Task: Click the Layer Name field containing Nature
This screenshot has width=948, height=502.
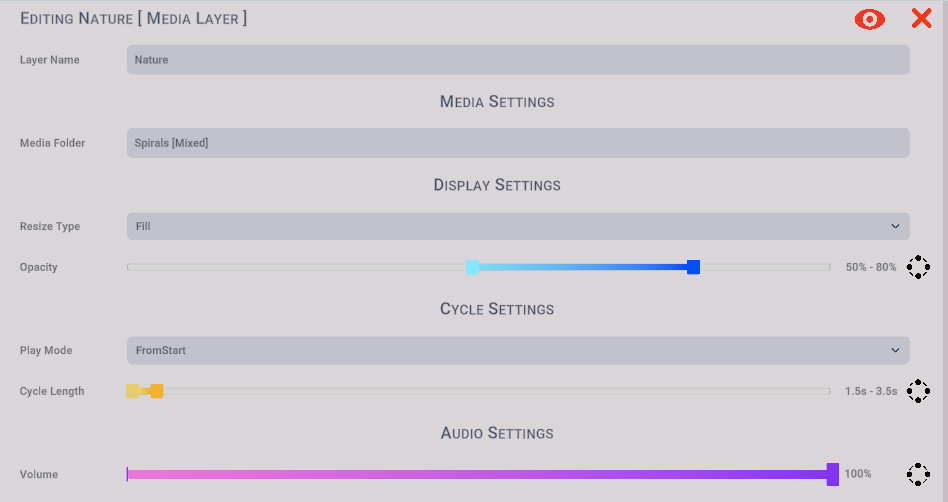Action: tap(518, 60)
